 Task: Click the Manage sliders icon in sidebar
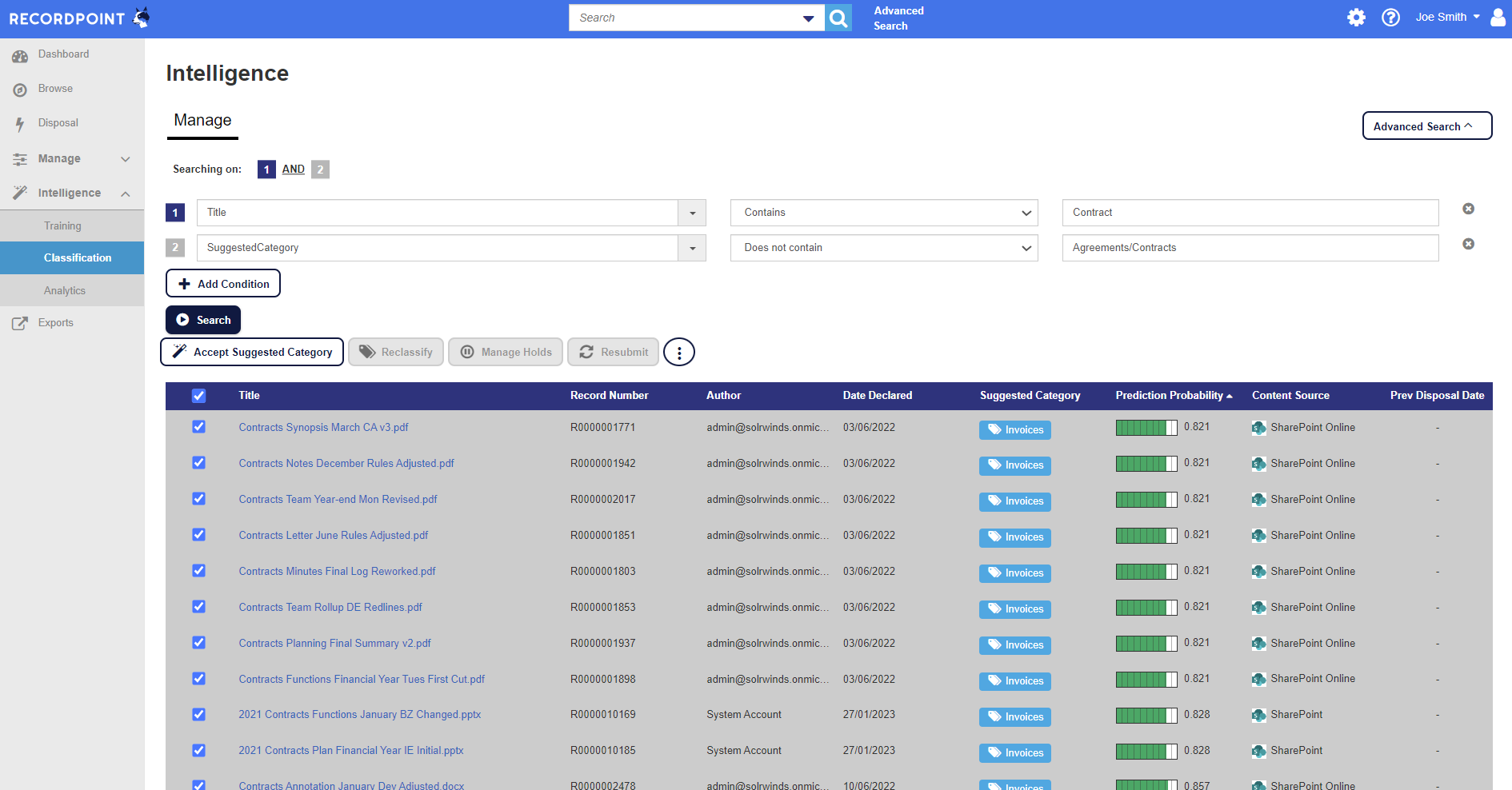click(x=20, y=159)
